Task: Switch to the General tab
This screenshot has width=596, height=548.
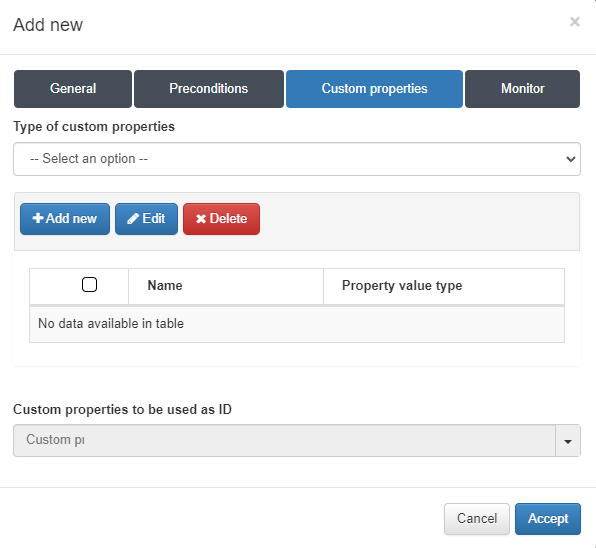Action: coord(73,89)
